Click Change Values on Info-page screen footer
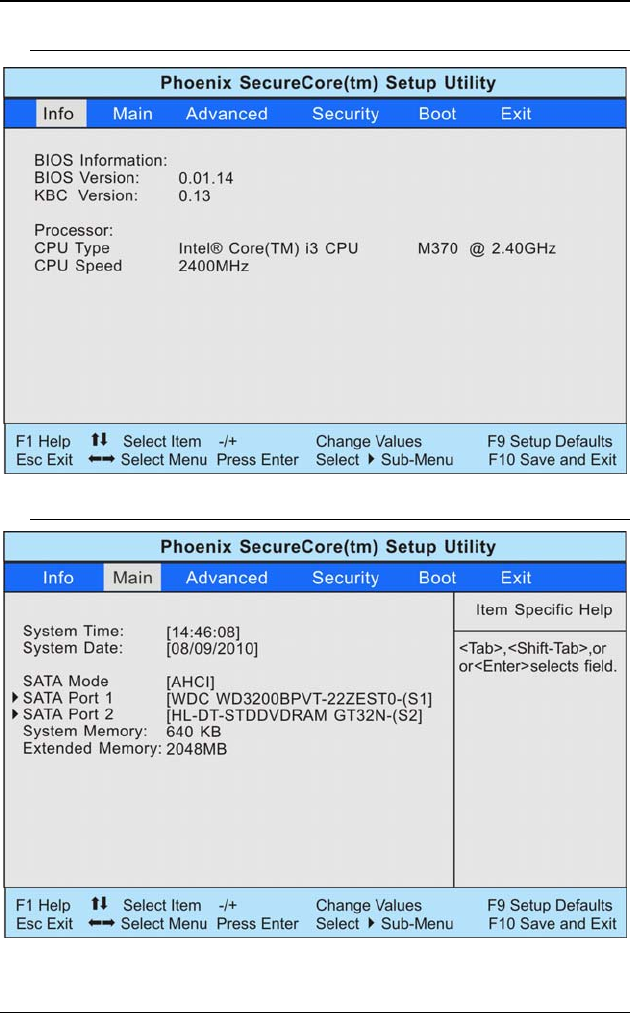 tap(369, 442)
